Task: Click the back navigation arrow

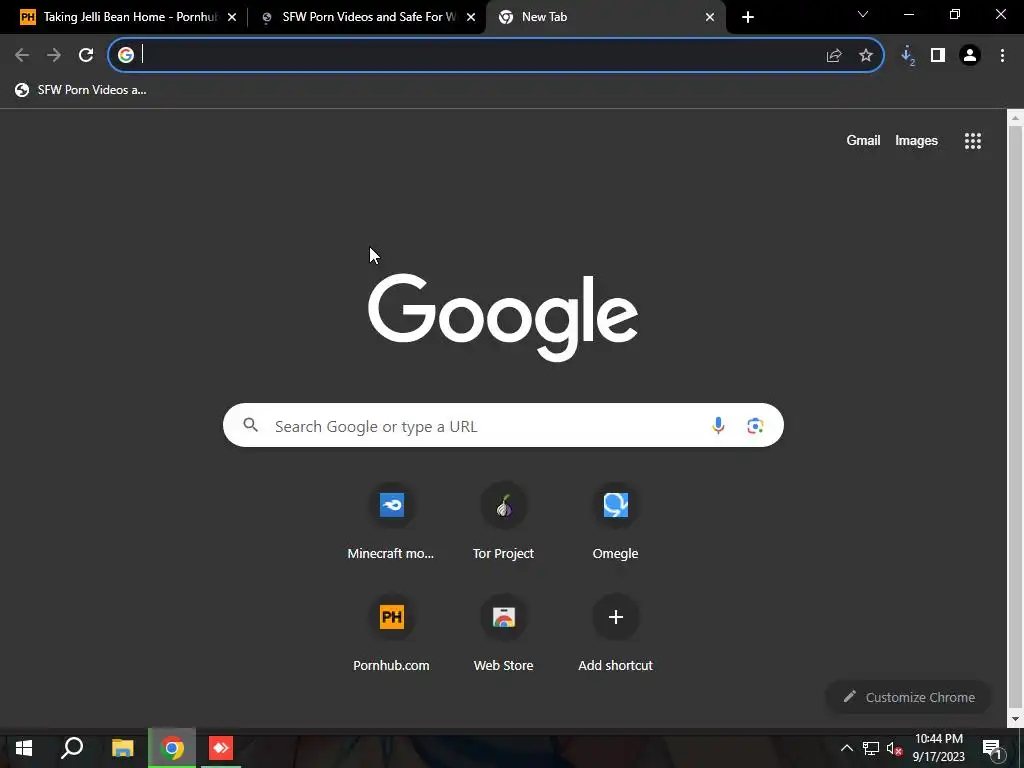Action: [x=22, y=56]
